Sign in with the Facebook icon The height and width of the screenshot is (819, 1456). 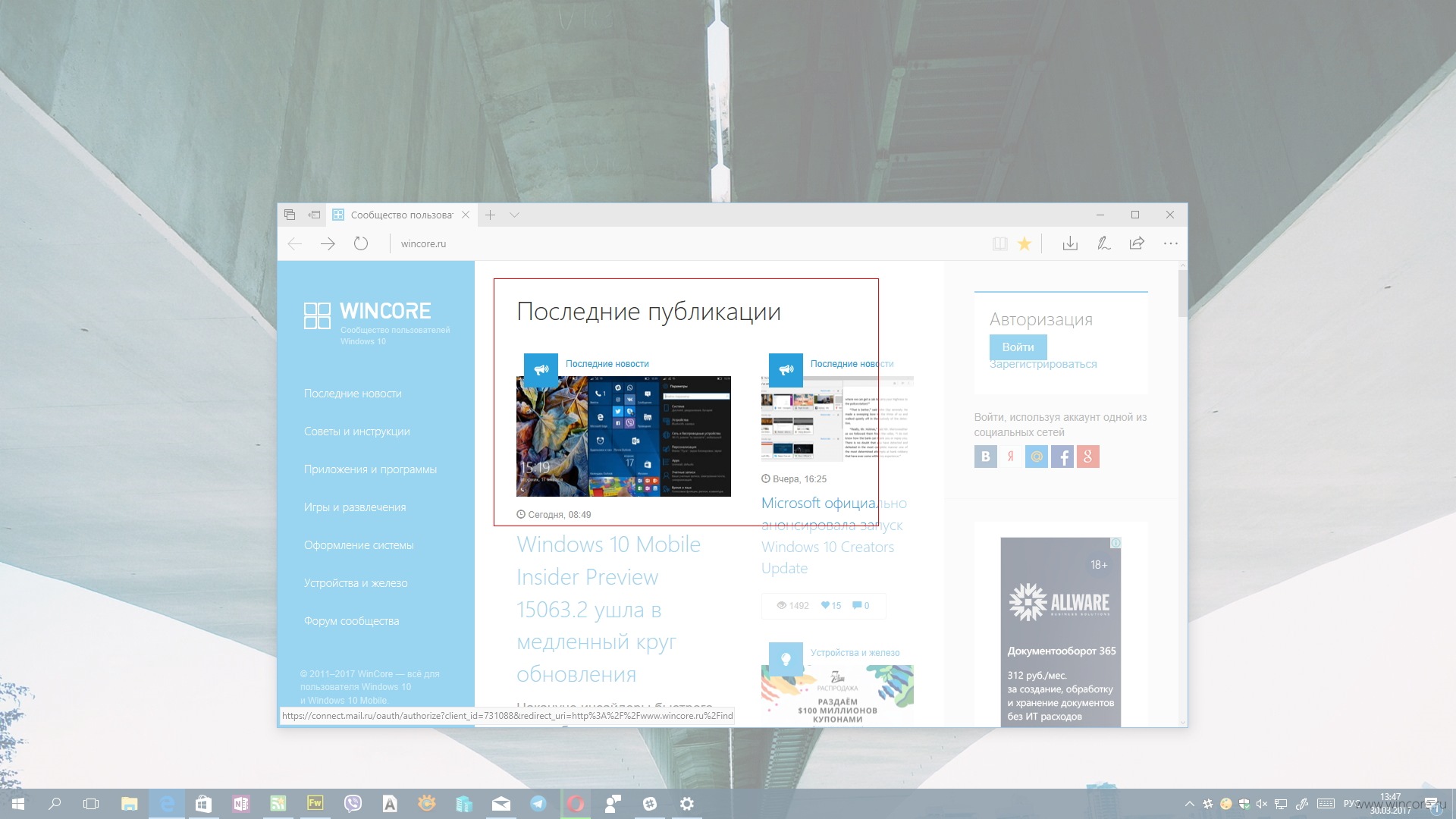pyautogui.click(x=1062, y=457)
